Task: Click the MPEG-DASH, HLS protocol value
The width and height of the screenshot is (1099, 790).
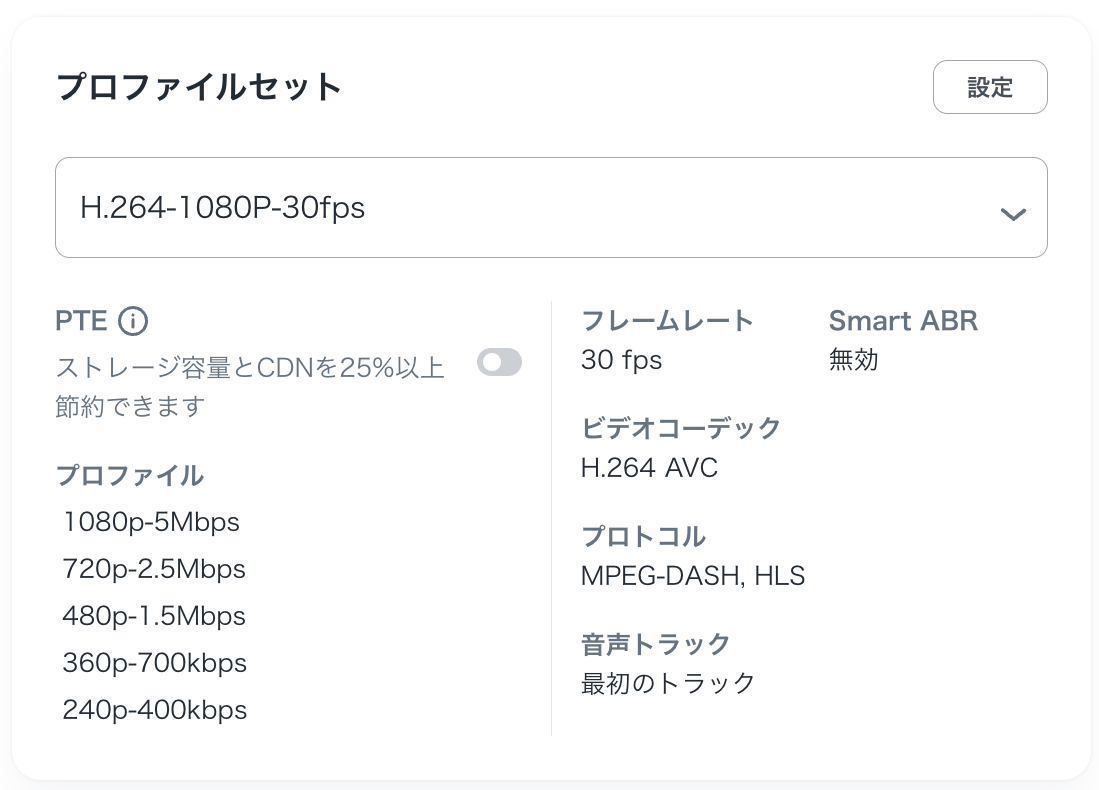Action: click(692, 576)
